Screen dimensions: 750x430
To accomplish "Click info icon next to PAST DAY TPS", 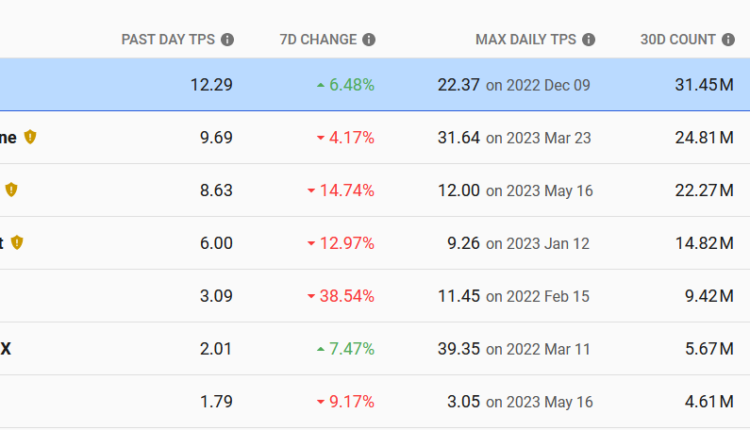I will pos(227,40).
